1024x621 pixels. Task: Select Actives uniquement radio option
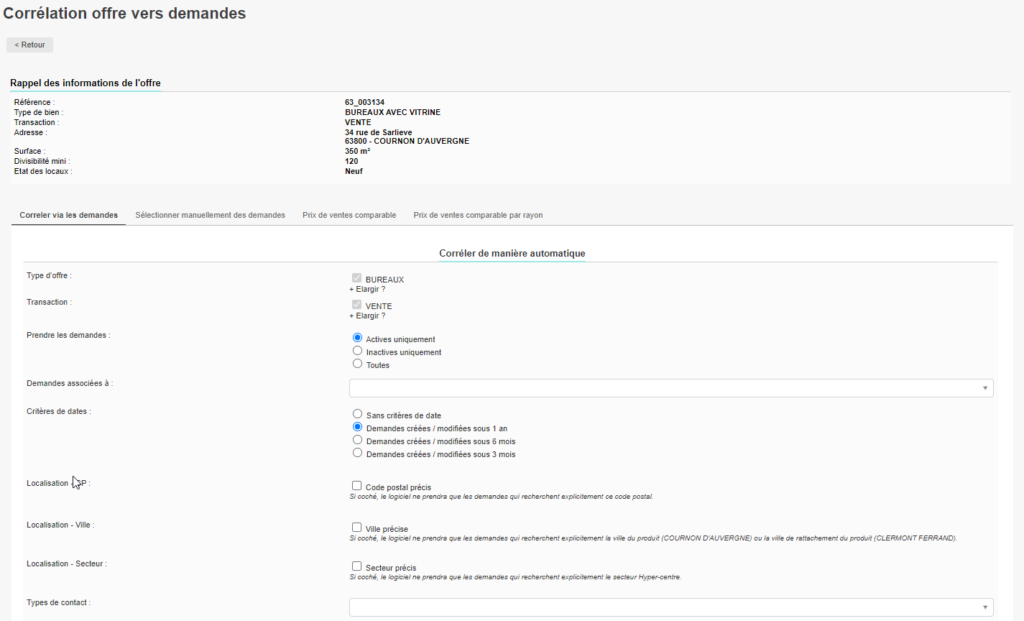click(357, 338)
